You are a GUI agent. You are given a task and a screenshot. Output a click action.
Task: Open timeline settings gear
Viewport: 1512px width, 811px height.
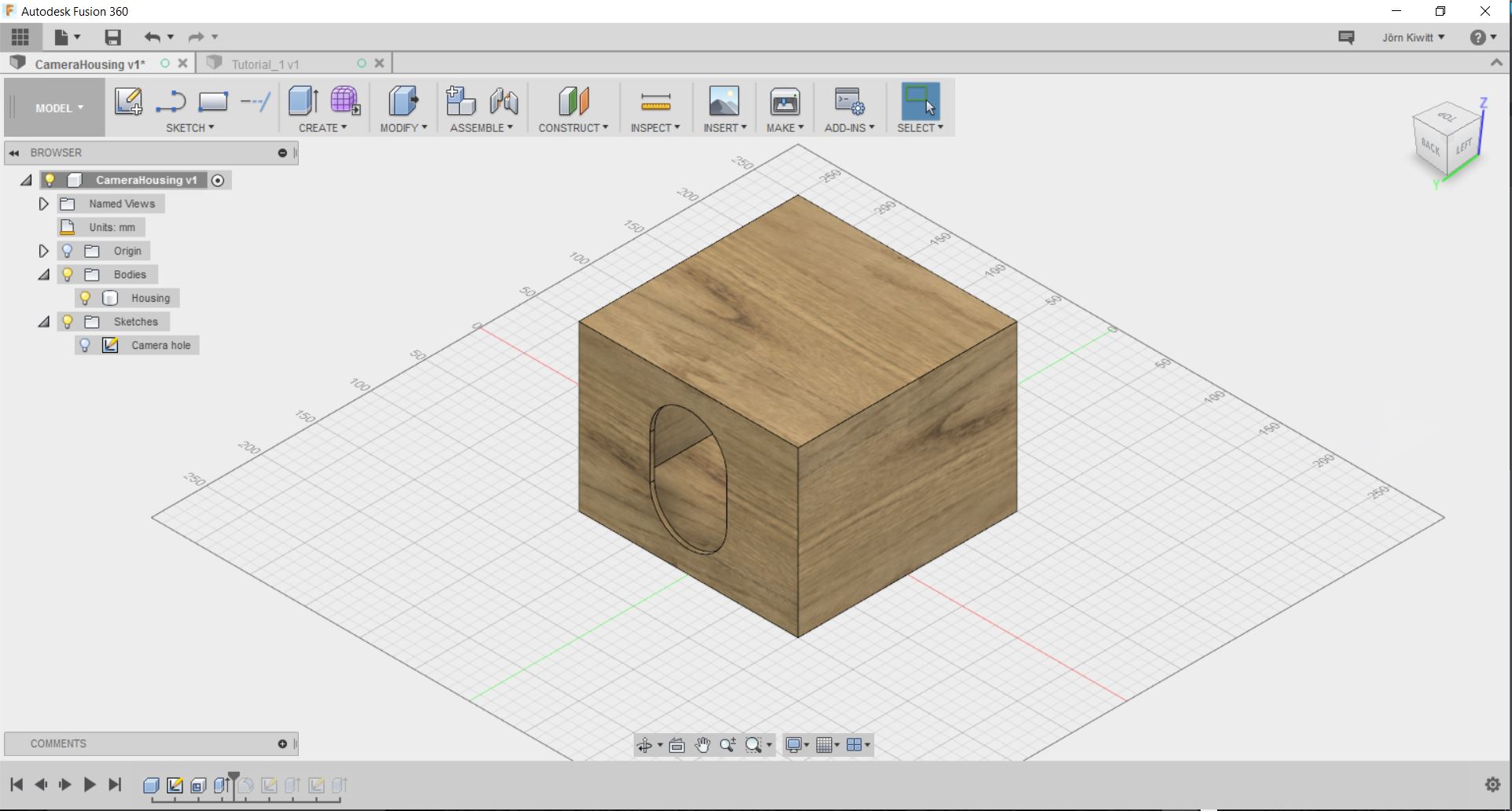[1492, 784]
